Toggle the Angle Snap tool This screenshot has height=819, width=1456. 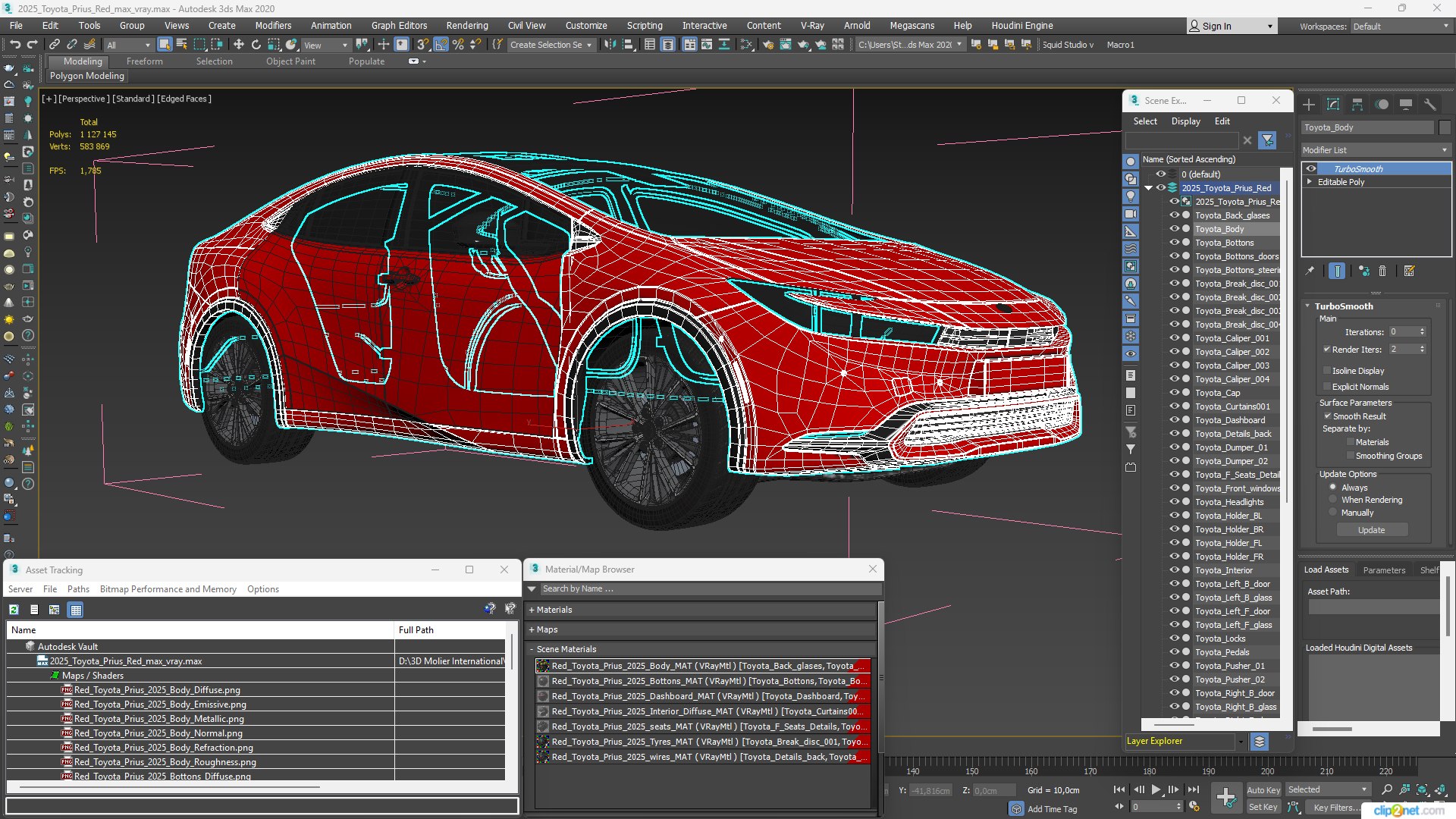point(441,45)
